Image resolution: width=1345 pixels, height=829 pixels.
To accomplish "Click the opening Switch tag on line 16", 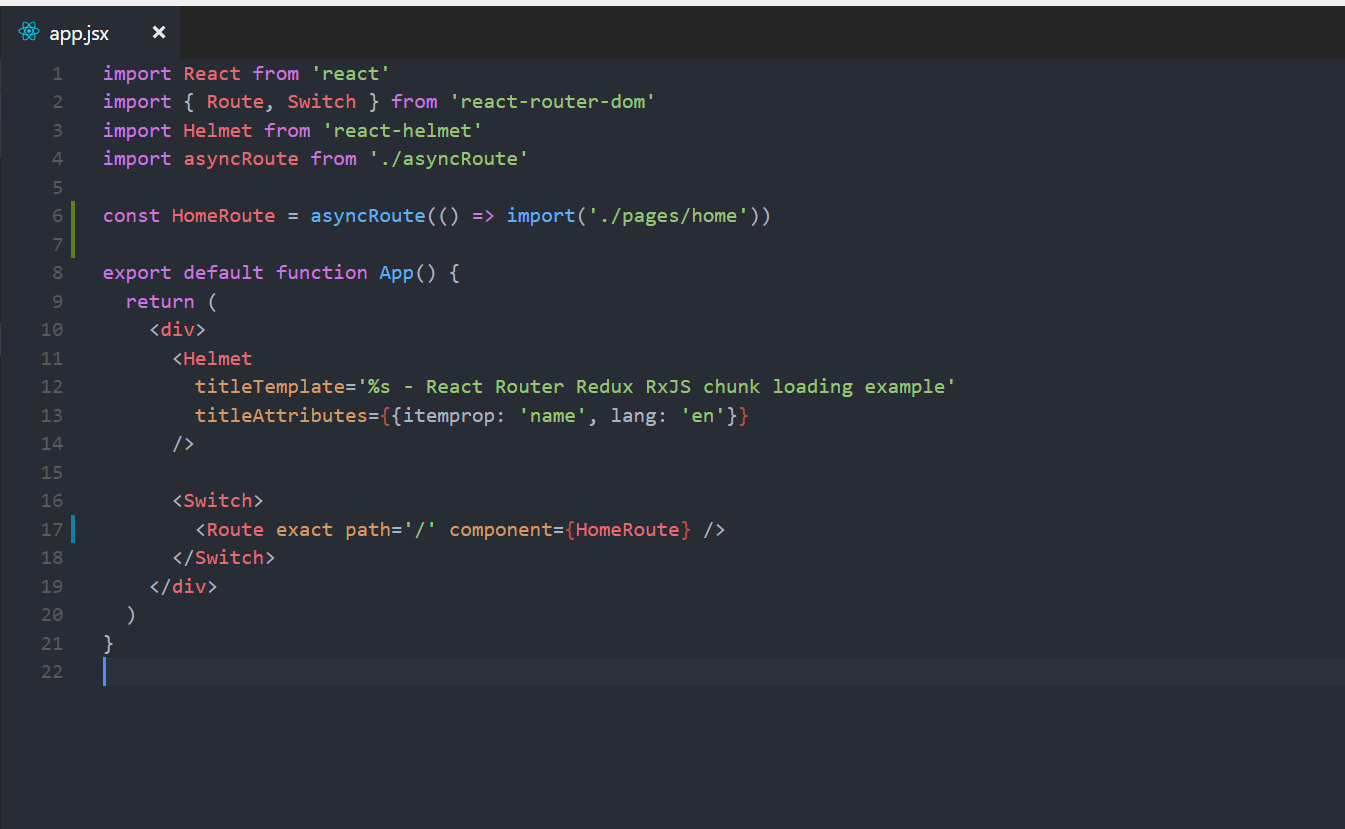I will 218,501.
